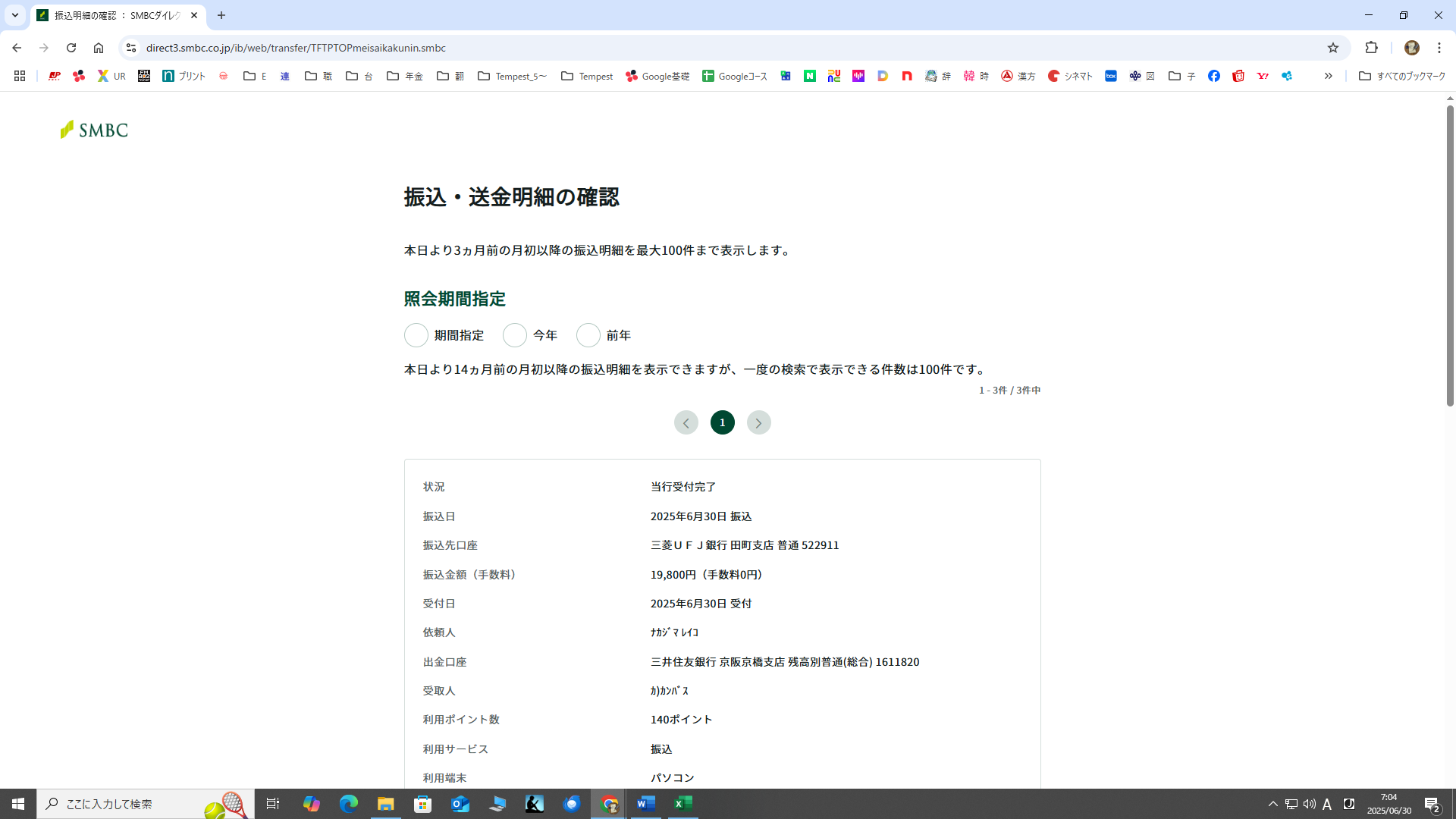Open File Explorer from taskbar
Image resolution: width=1456 pixels, height=819 pixels.
tap(385, 804)
